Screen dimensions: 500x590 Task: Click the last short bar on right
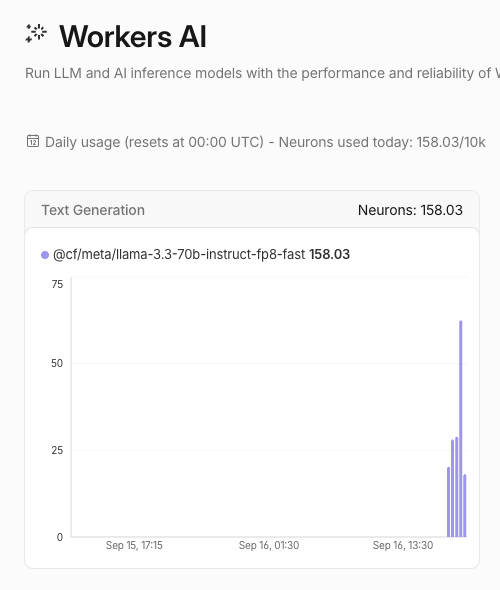click(x=465, y=505)
